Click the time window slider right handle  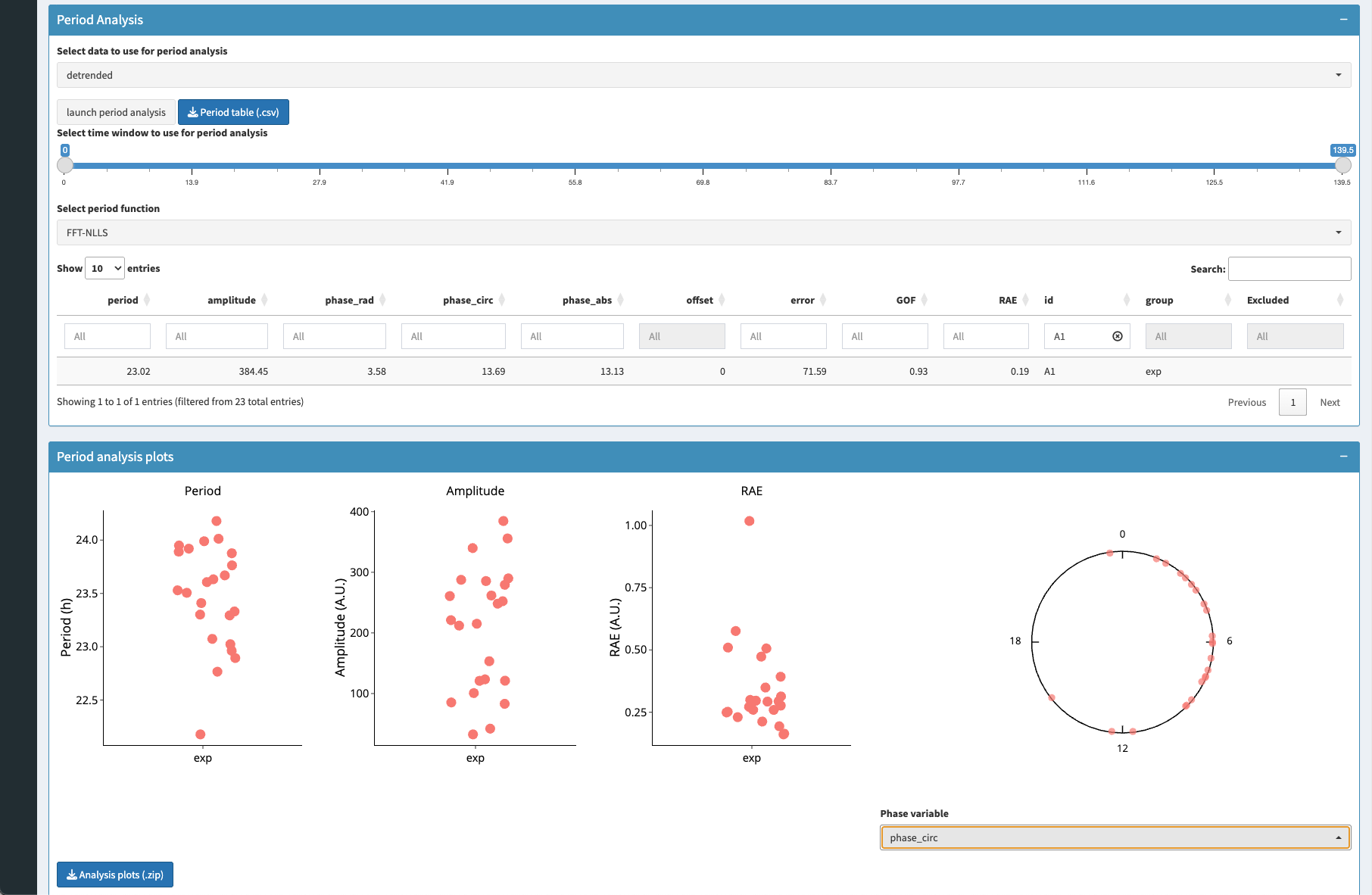coord(1343,165)
